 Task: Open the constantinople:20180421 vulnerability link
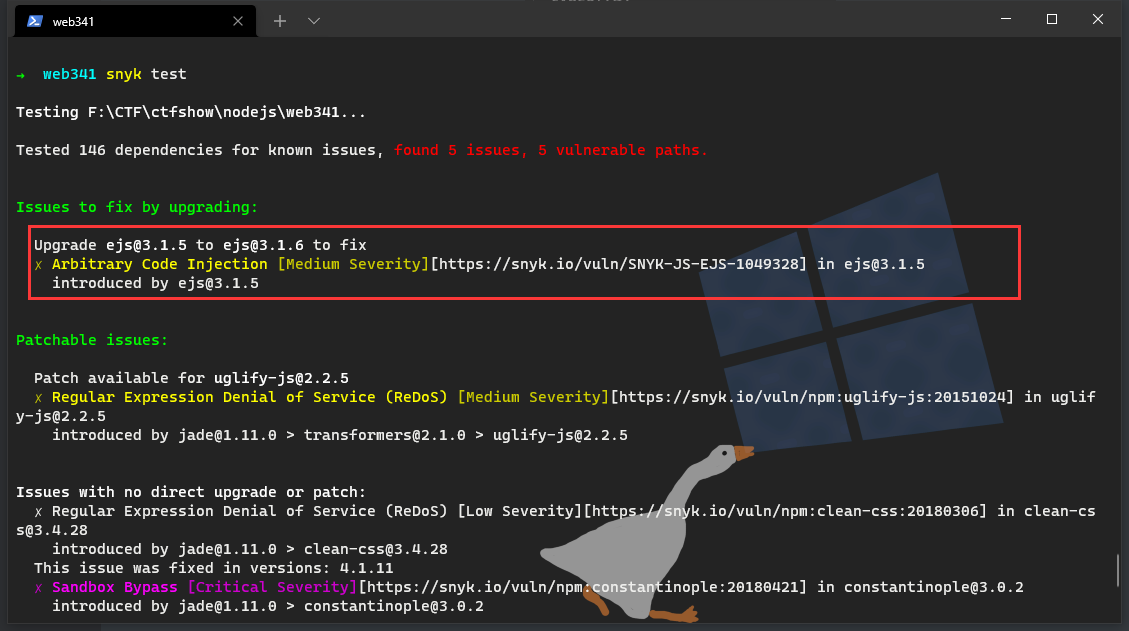(x=583, y=587)
